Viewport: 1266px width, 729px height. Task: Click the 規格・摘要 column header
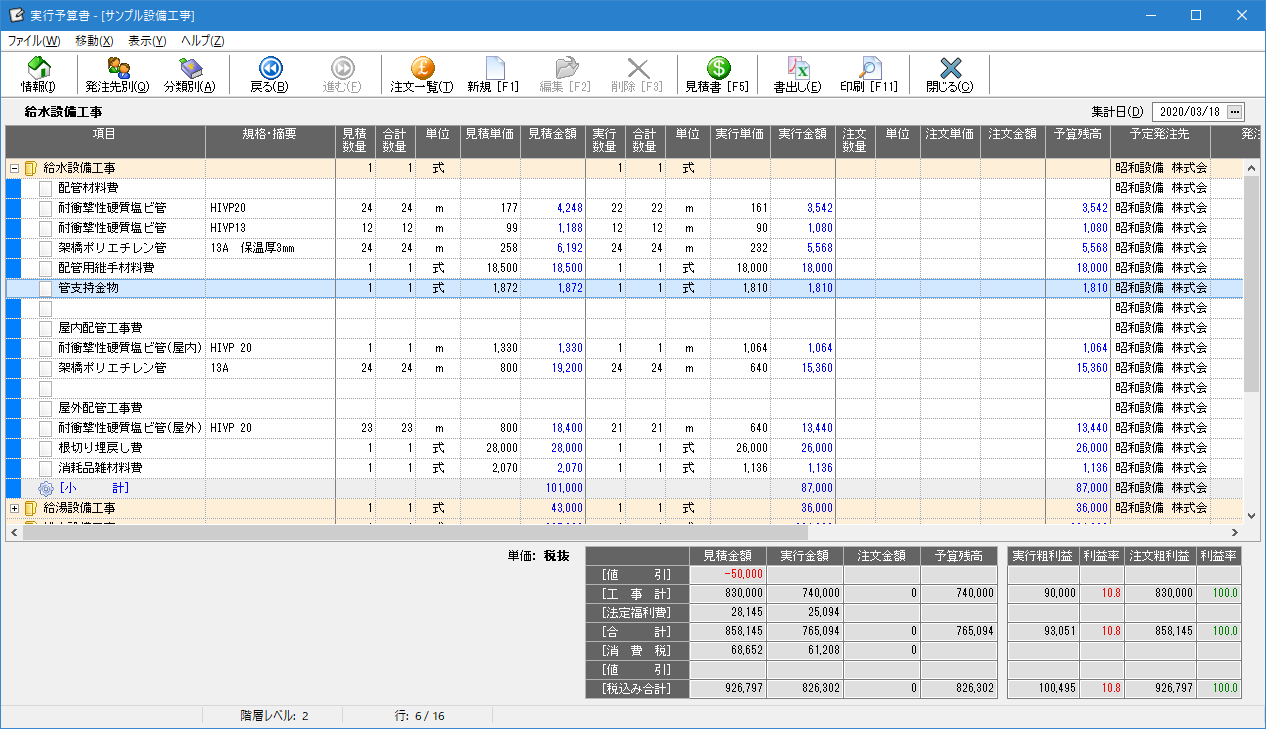coord(270,141)
